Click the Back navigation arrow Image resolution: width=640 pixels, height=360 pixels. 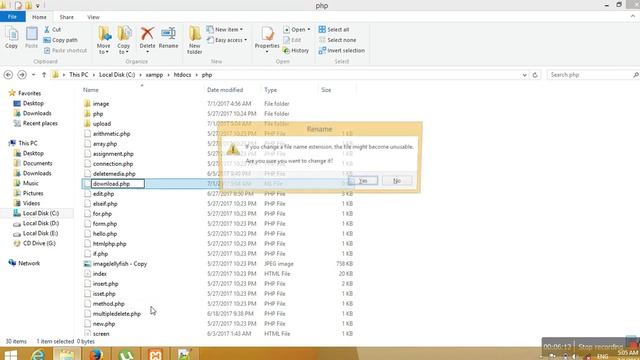click(x=8, y=75)
